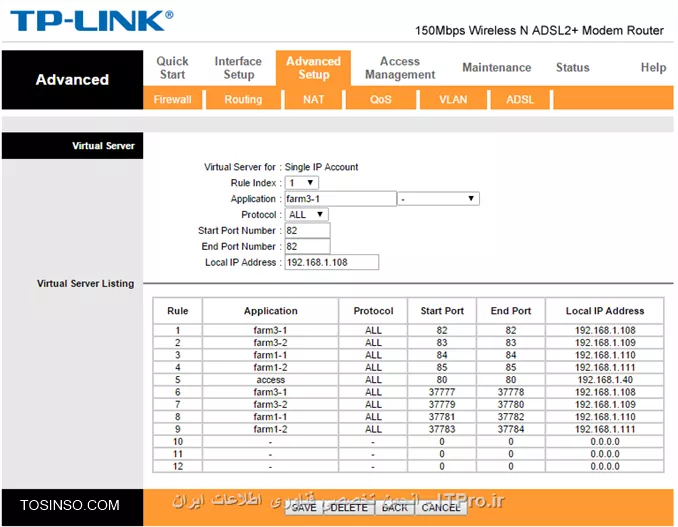
Task: Select the Advanced Setup tab
Action: tap(313, 68)
